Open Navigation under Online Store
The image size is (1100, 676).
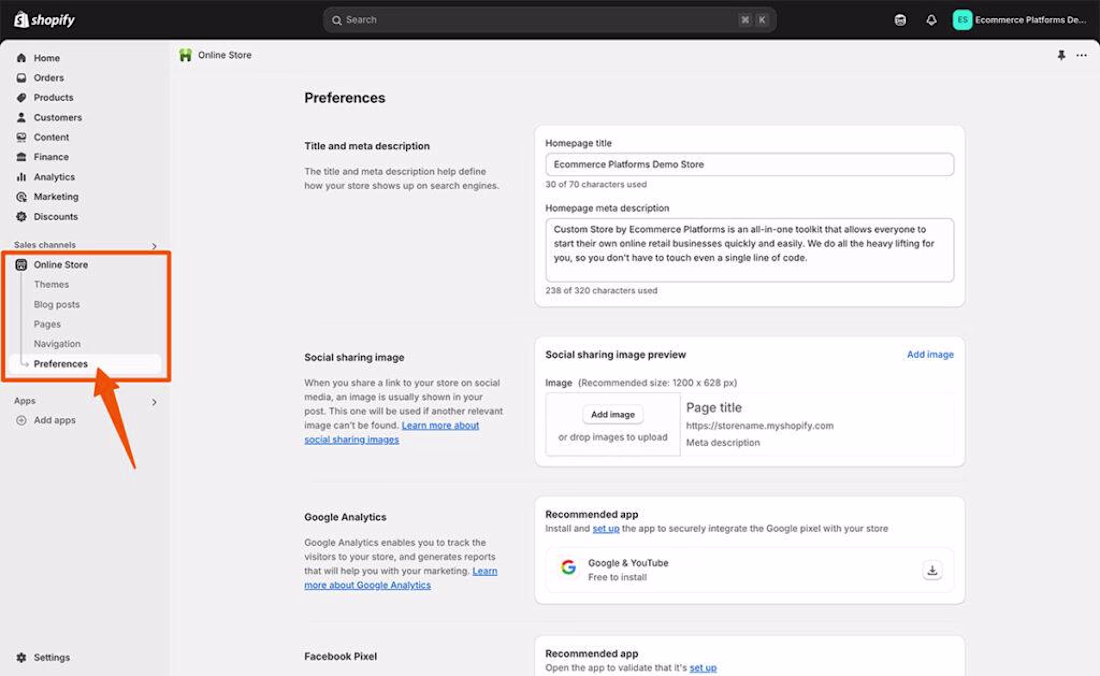(57, 344)
